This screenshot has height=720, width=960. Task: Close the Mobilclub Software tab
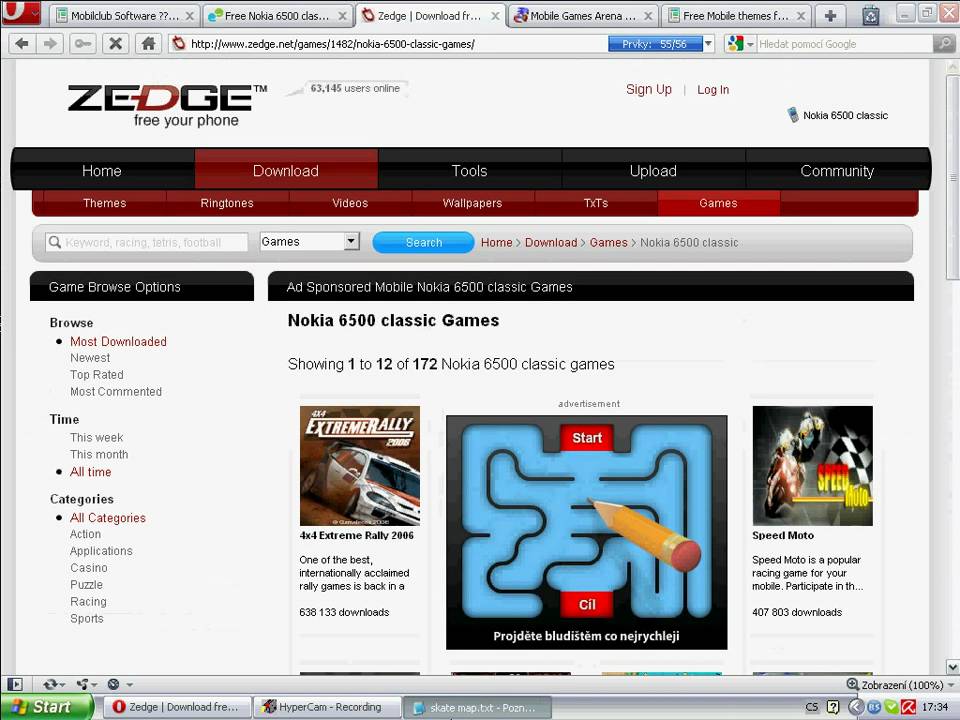(190, 16)
